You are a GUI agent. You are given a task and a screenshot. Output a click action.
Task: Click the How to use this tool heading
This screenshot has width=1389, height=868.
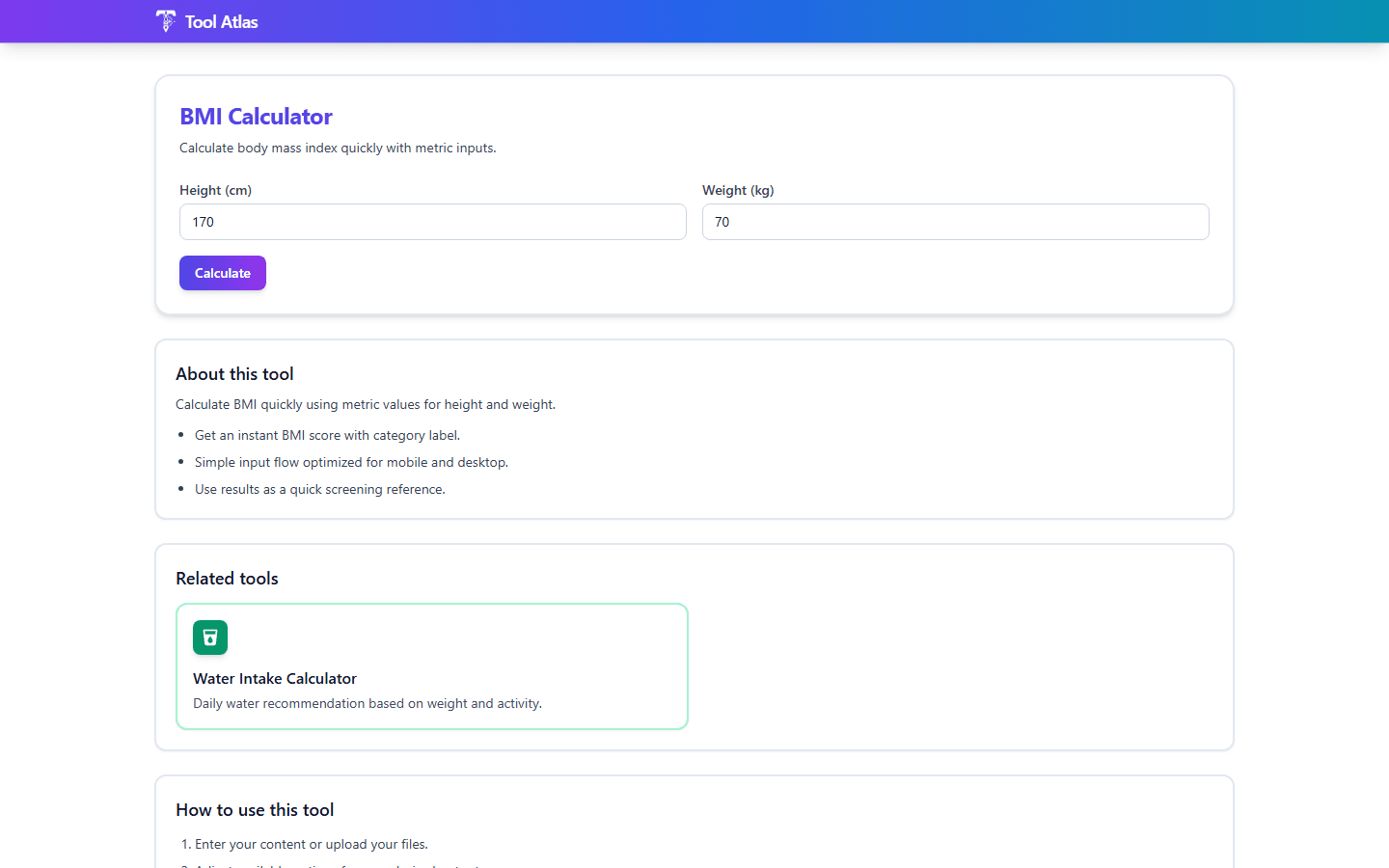[255, 810]
